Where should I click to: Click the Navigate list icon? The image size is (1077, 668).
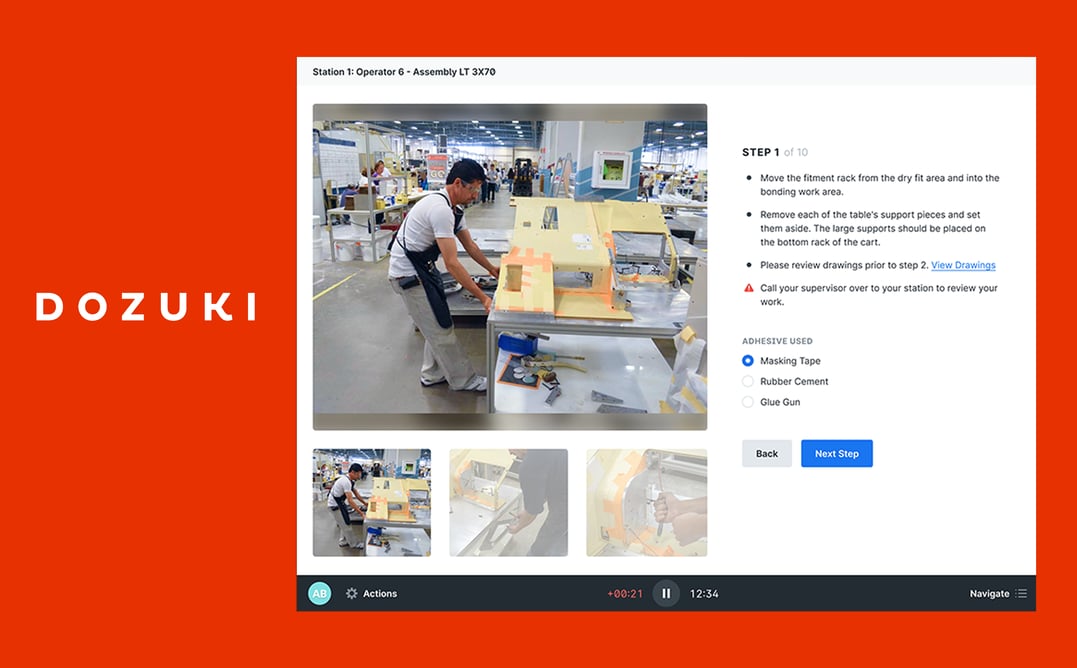click(1023, 593)
